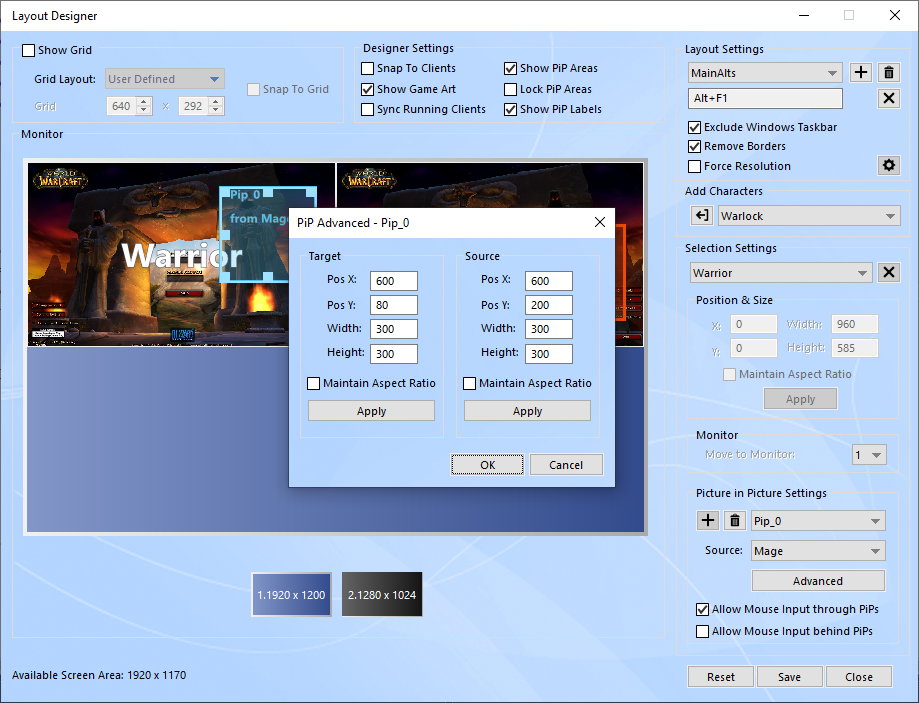Select the 1920 x 1200 monitor thumbnail
This screenshot has height=703, width=919.
click(x=292, y=595)
